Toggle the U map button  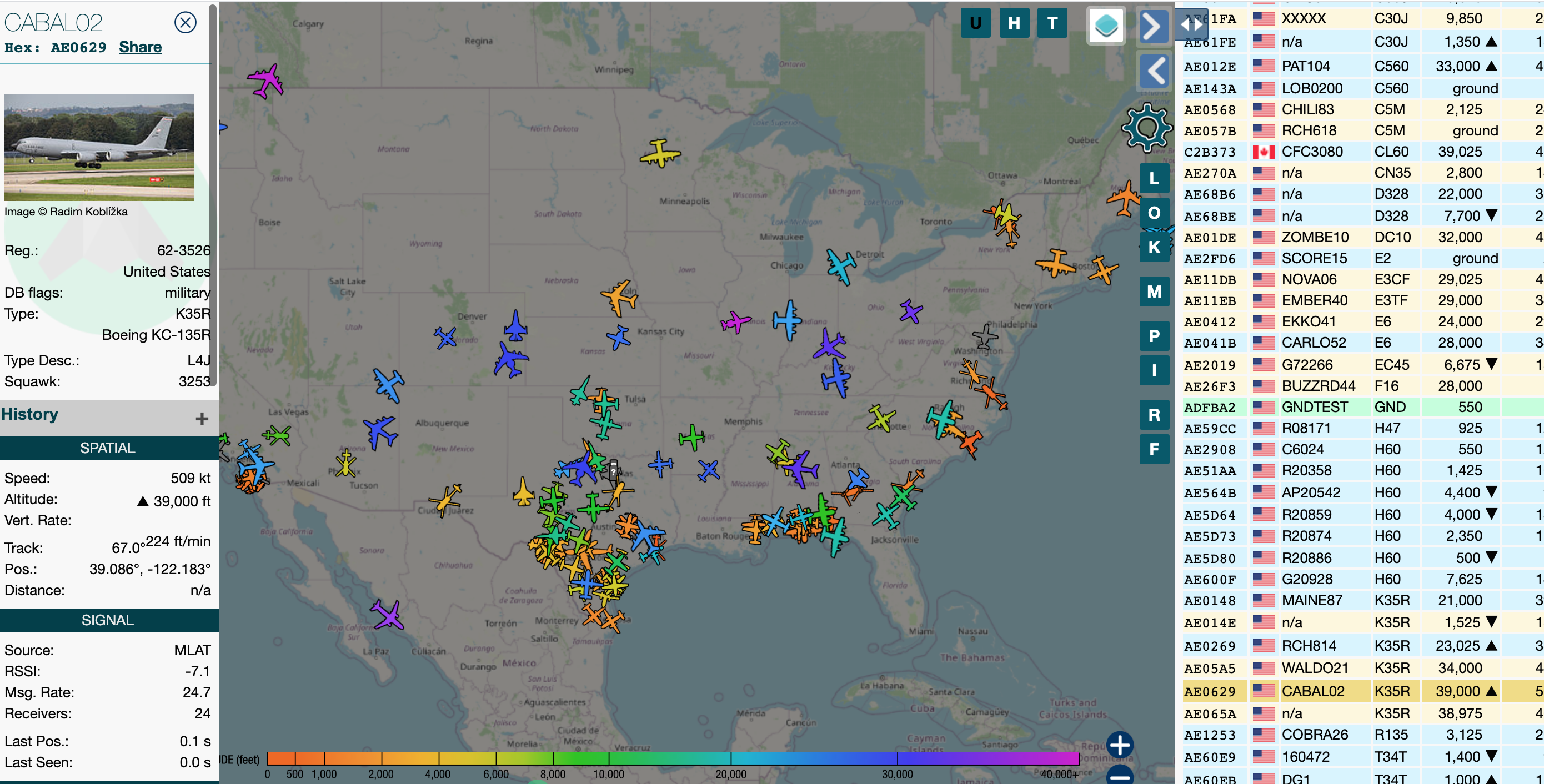pyautogui.click(x=975, y=23)
